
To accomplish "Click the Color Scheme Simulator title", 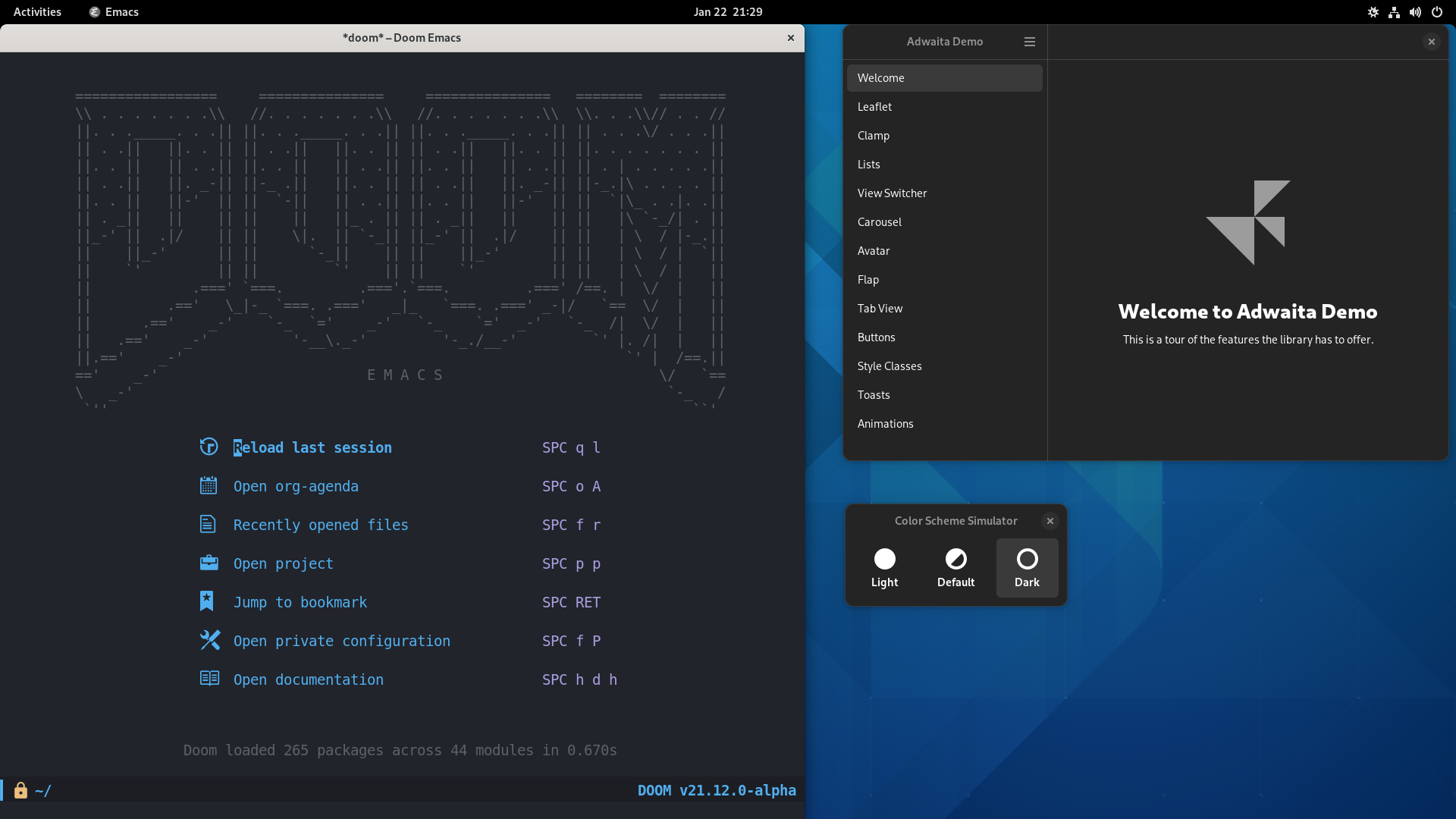I will 955,521.
